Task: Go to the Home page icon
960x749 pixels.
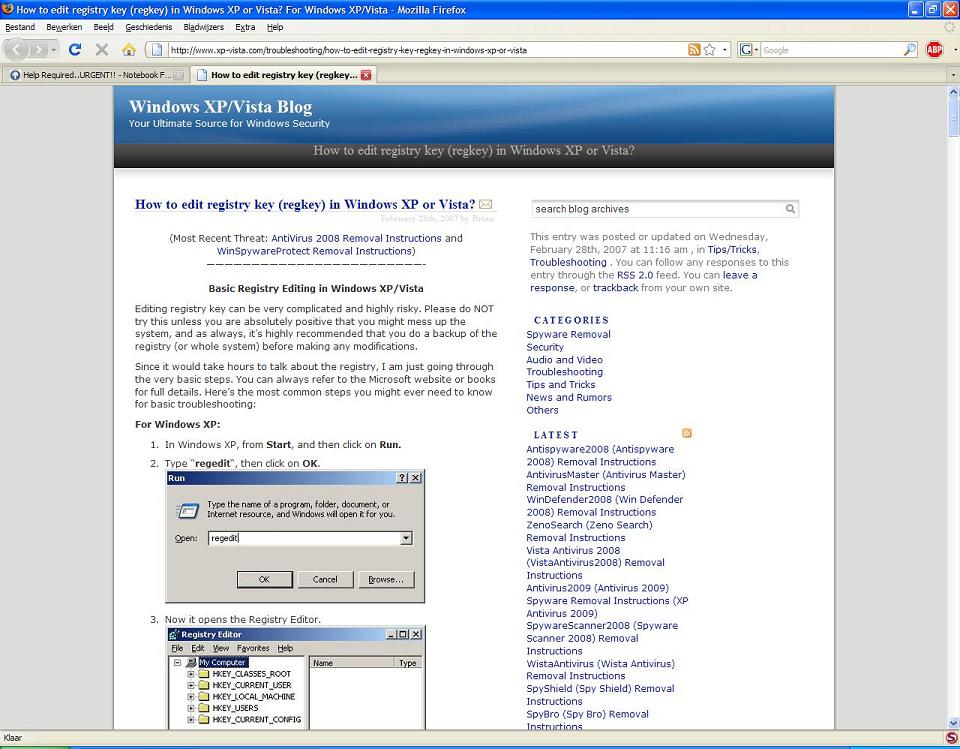Action: click(x=129, y=50)
